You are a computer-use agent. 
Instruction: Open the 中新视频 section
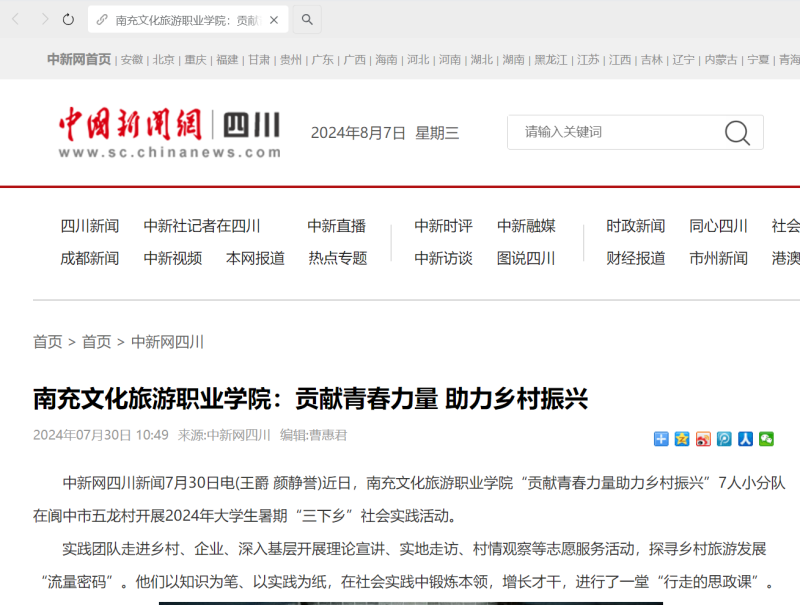[x=173, y=259]
